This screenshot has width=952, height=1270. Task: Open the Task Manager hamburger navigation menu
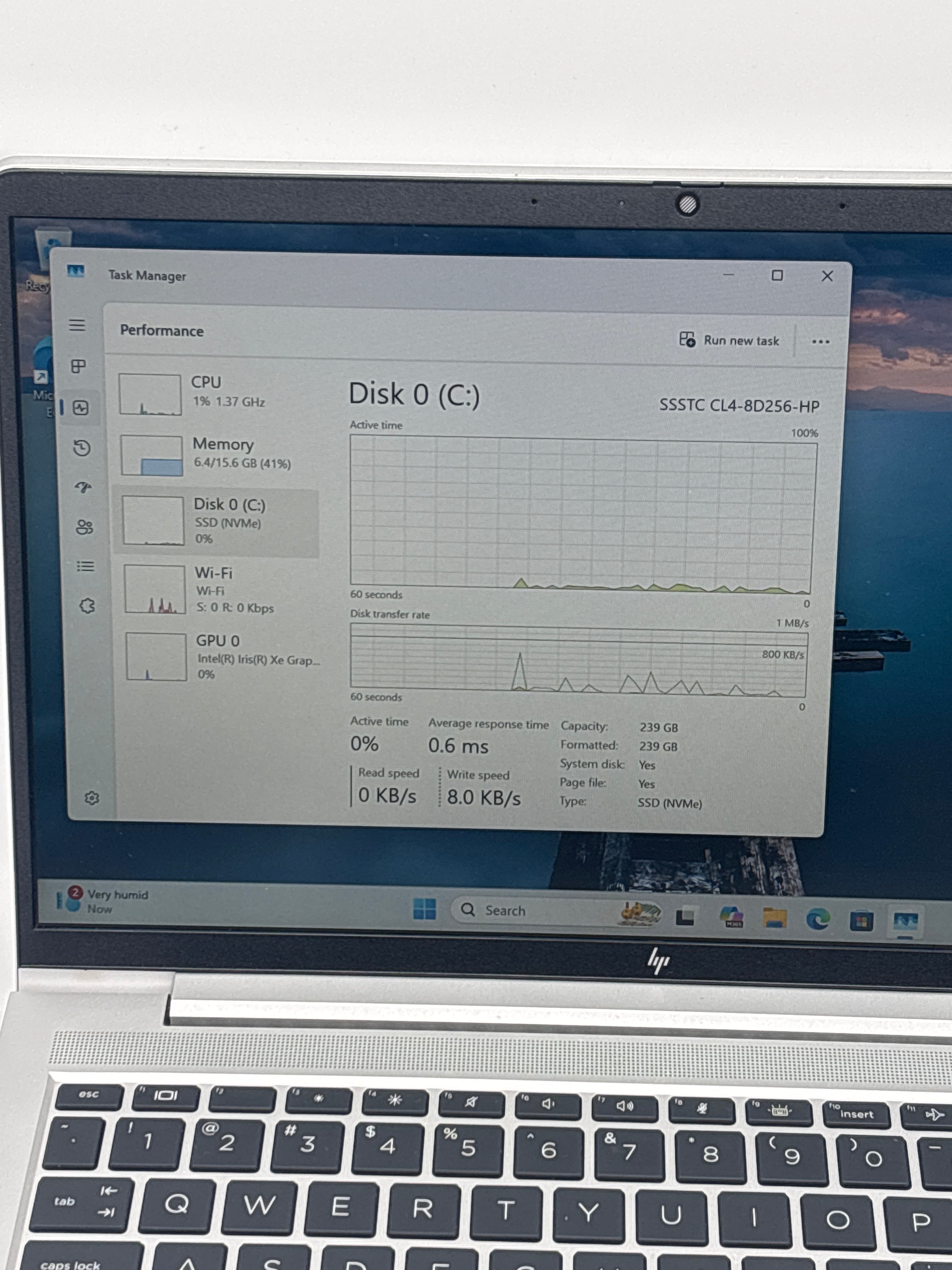coord(77,325)
